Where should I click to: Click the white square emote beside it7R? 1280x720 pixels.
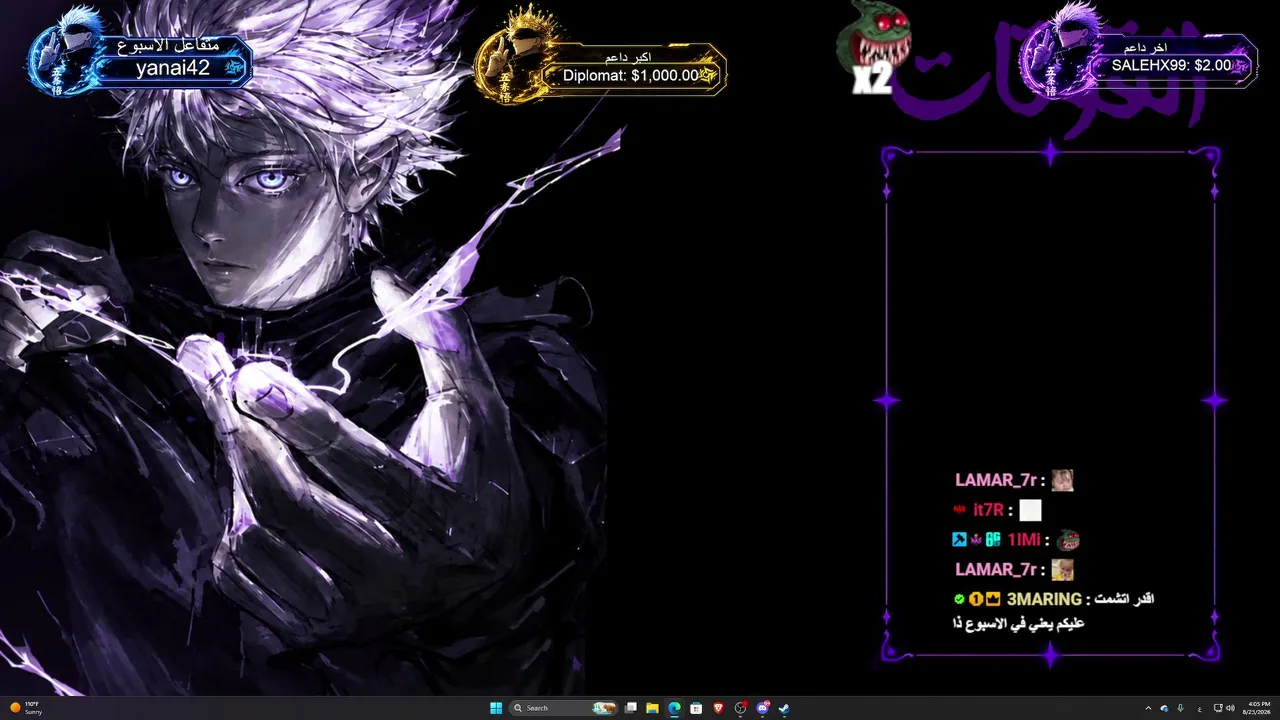tap(1030, 511)
